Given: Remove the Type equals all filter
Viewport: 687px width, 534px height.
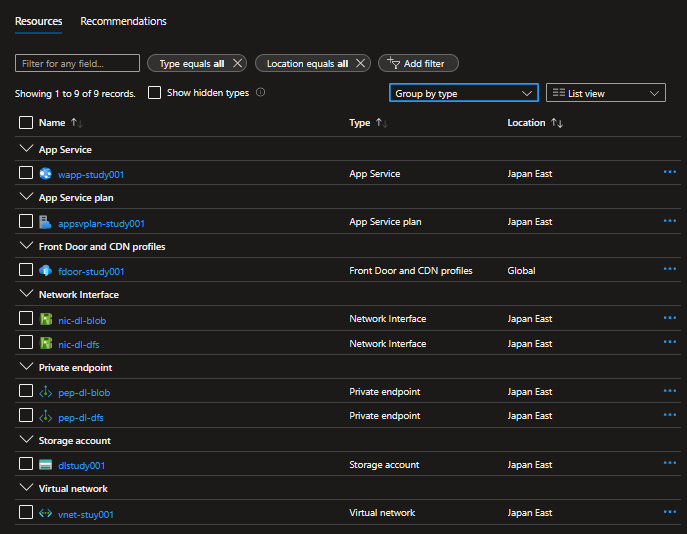Looking at the screenshot, I should pyautogui.click(x=237, y=63).
